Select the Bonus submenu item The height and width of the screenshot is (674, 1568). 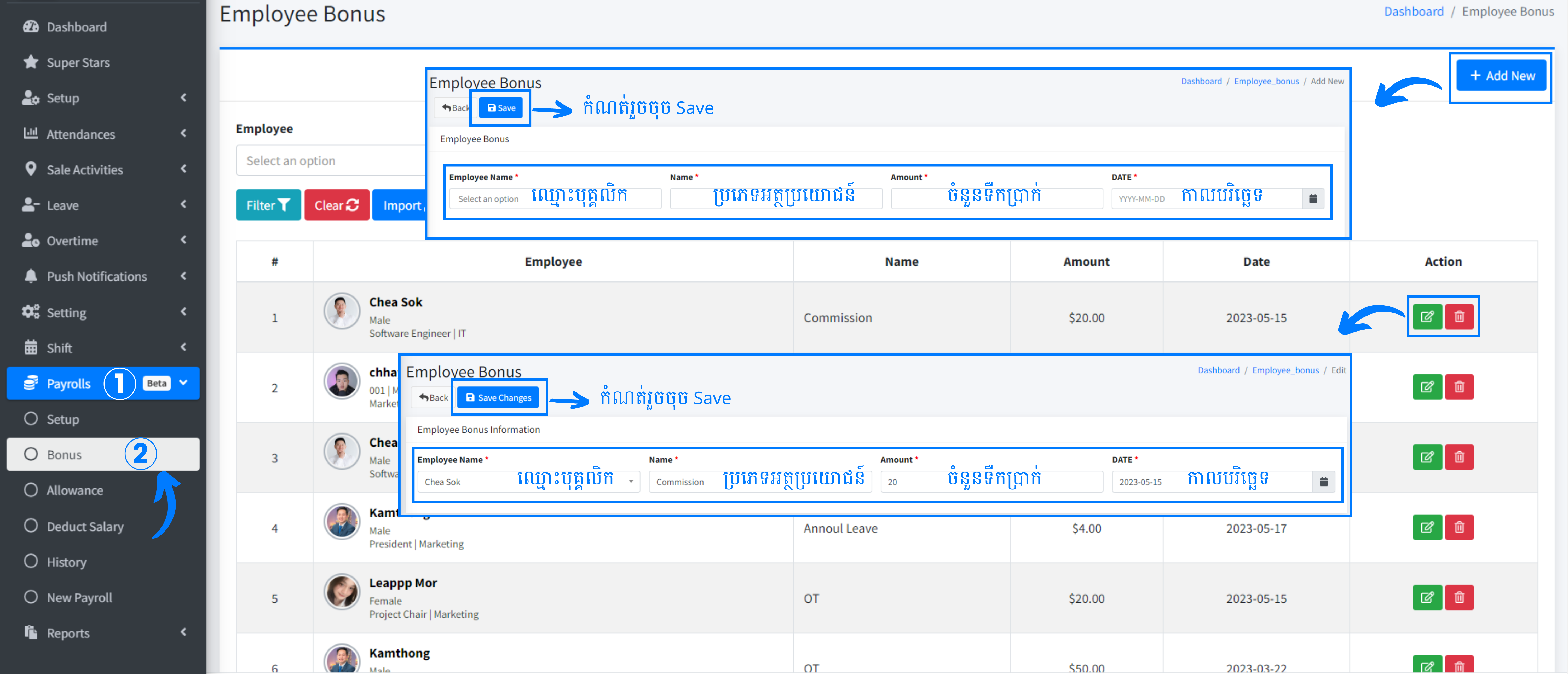click(x=103, y=454)
